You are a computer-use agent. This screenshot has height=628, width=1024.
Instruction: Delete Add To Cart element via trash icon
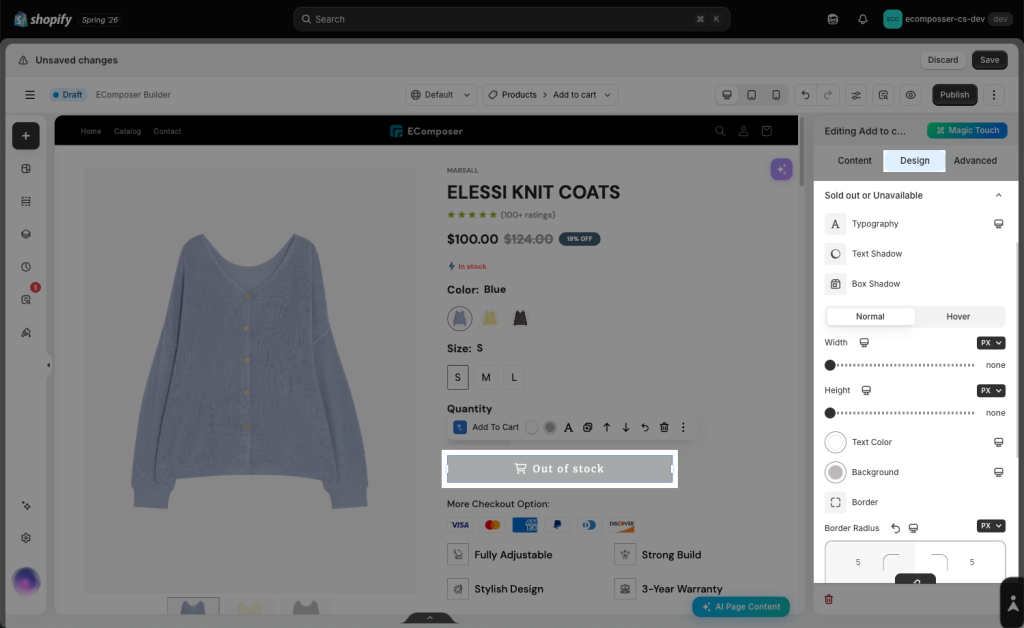point(664,427)
